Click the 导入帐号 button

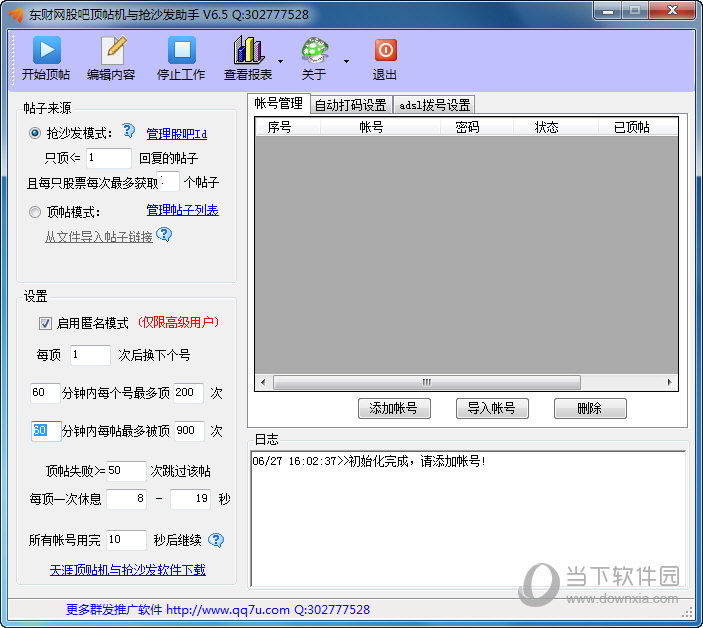coord(492,408)
